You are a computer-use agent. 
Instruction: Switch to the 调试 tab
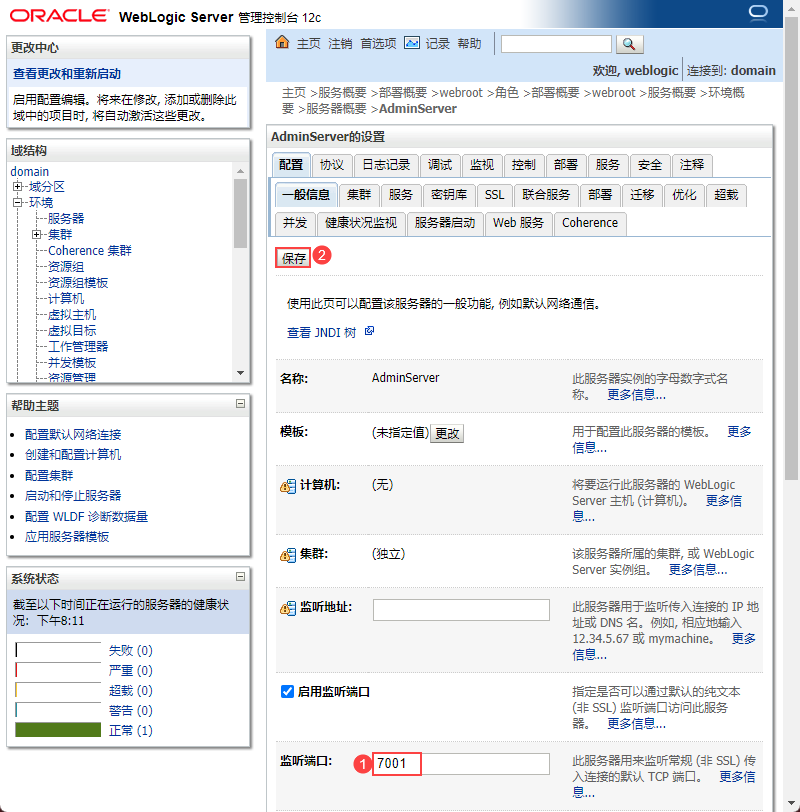(x=440, y=165)
